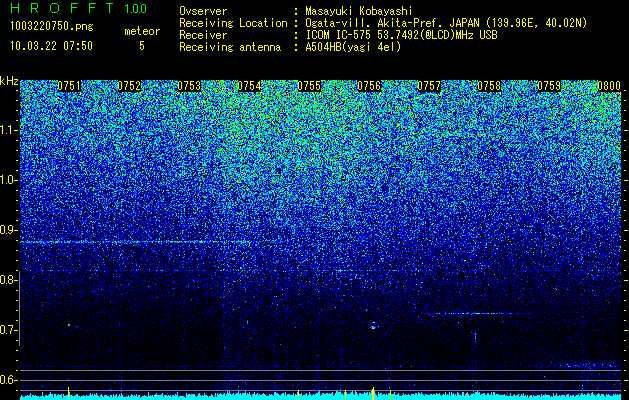This screenshot has height=400, width=629.
Task: Click the green 'meteor' label
Action: point(142,31)
